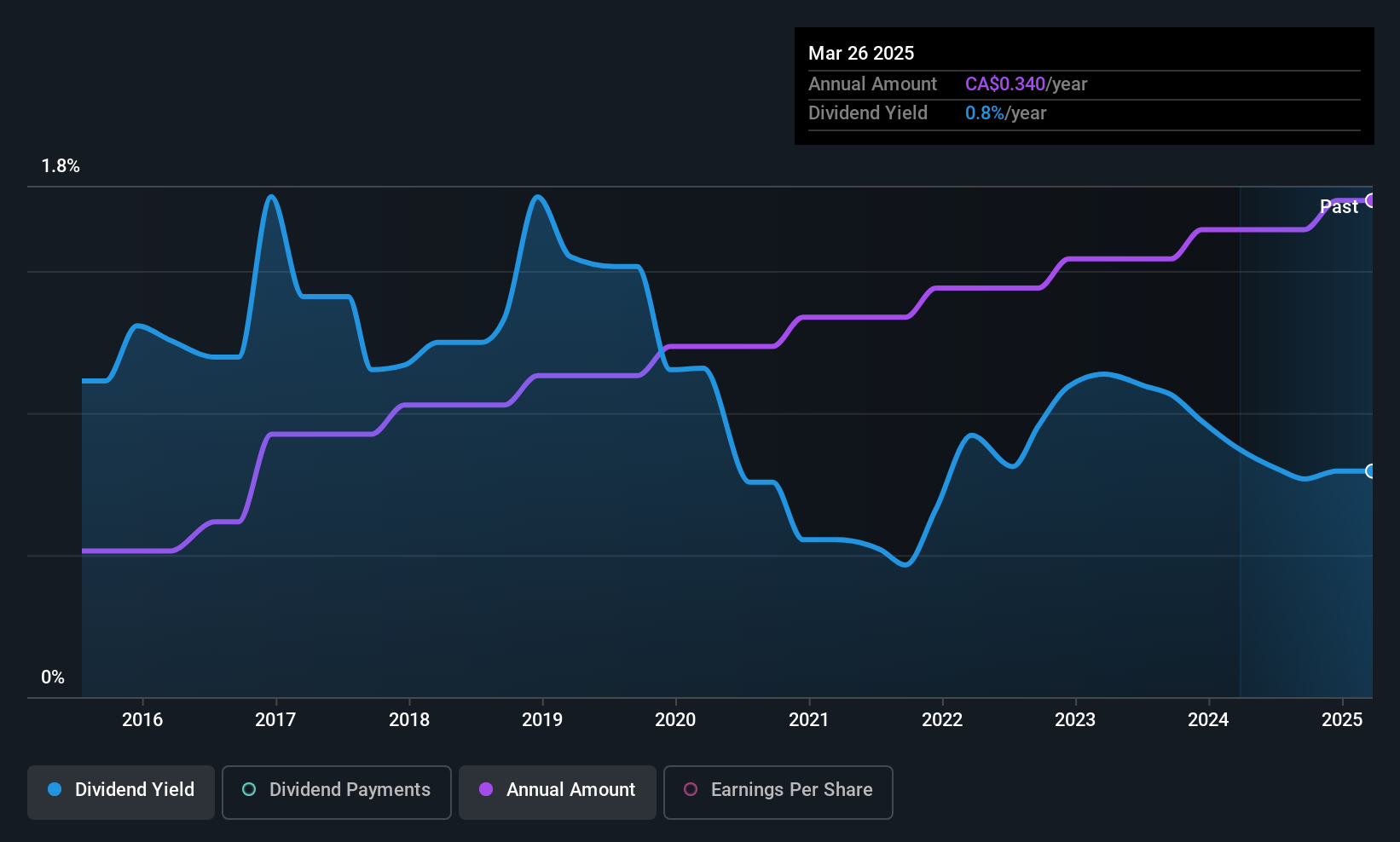Click the 1.8% y-axis label

[61, 166]
